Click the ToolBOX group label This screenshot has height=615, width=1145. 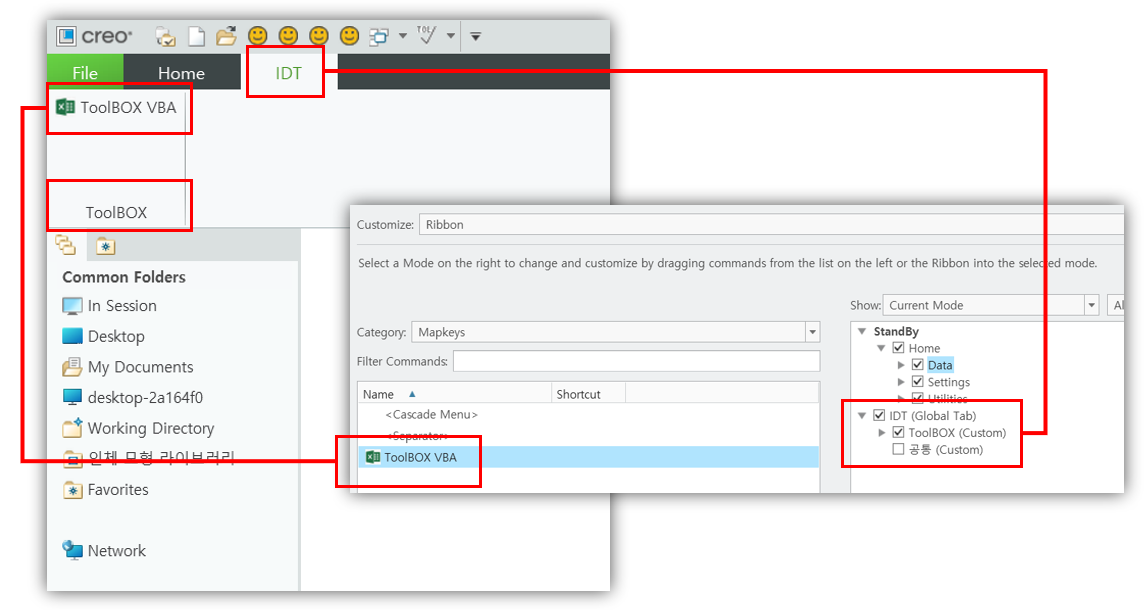pyautogui.click(x=116, y=213)
